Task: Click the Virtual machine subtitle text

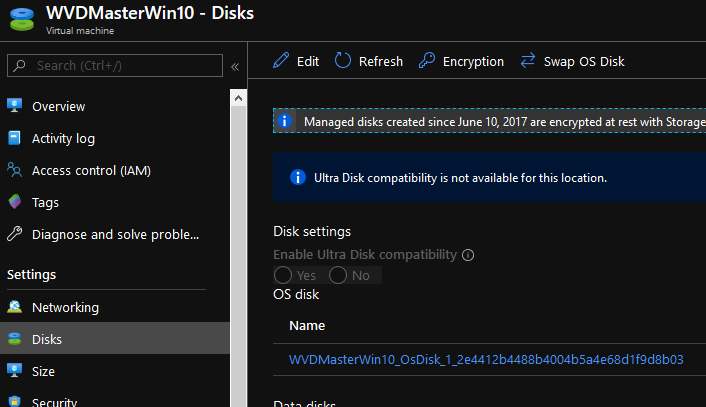Action: [x=80, y=31]
